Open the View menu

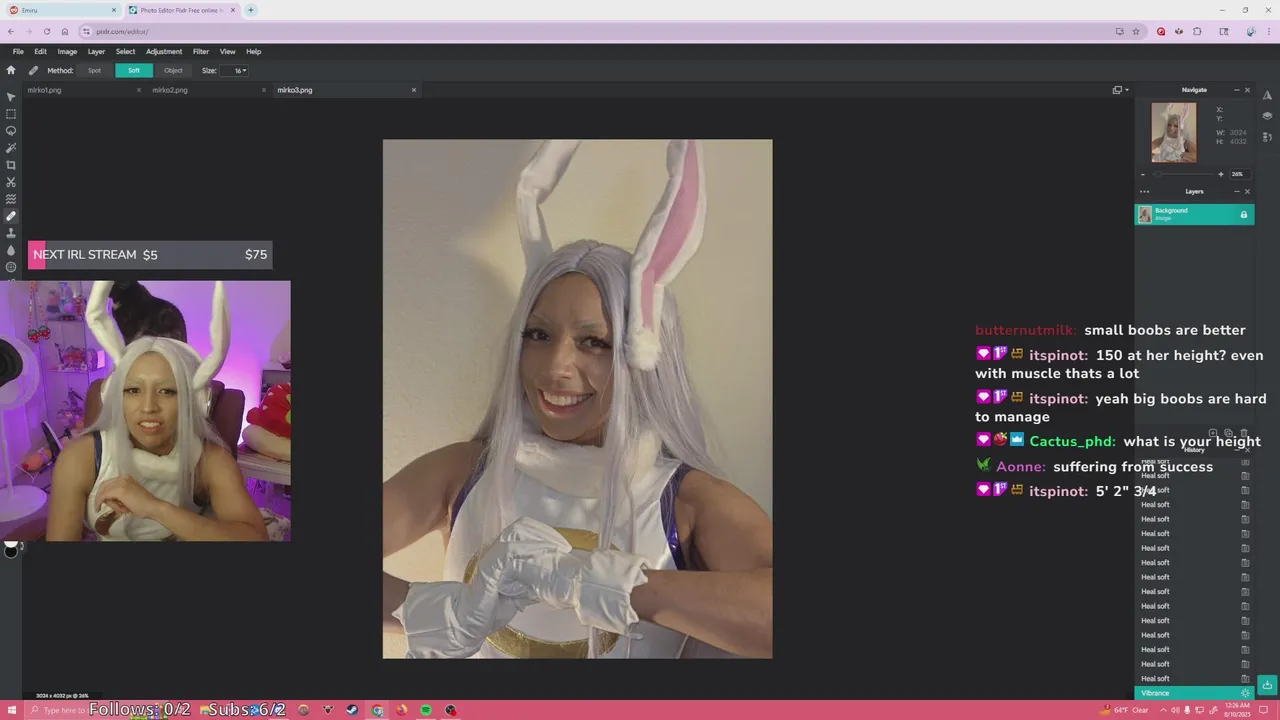(x=228, y=51)
